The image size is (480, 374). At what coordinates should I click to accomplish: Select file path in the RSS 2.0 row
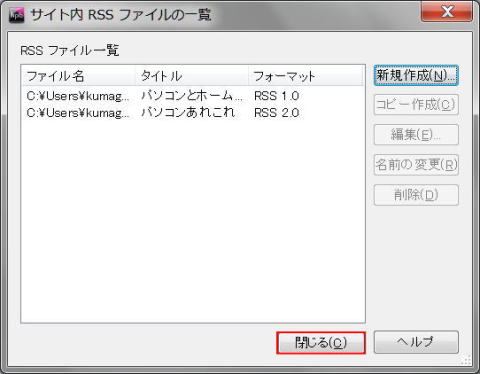click(78, 113)
